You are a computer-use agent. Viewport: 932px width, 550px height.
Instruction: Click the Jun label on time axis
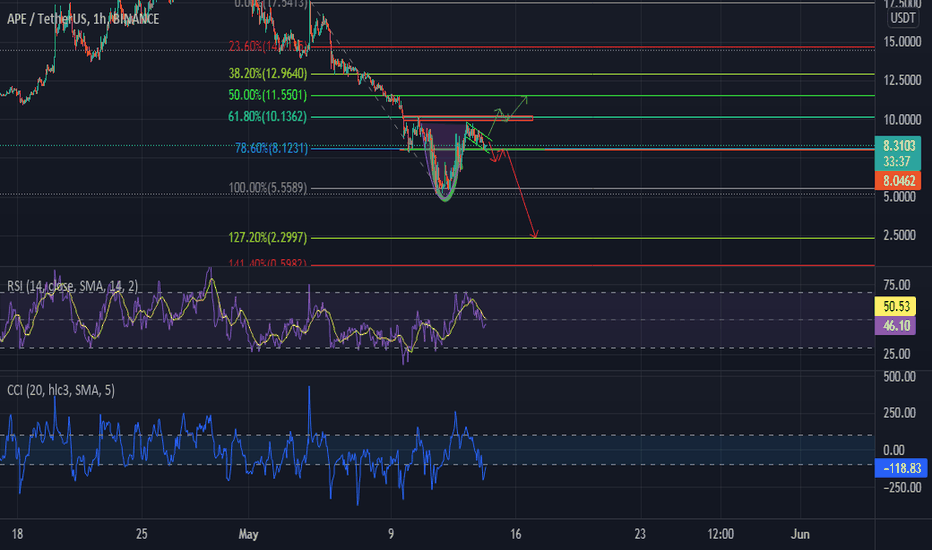coord(800,534)
